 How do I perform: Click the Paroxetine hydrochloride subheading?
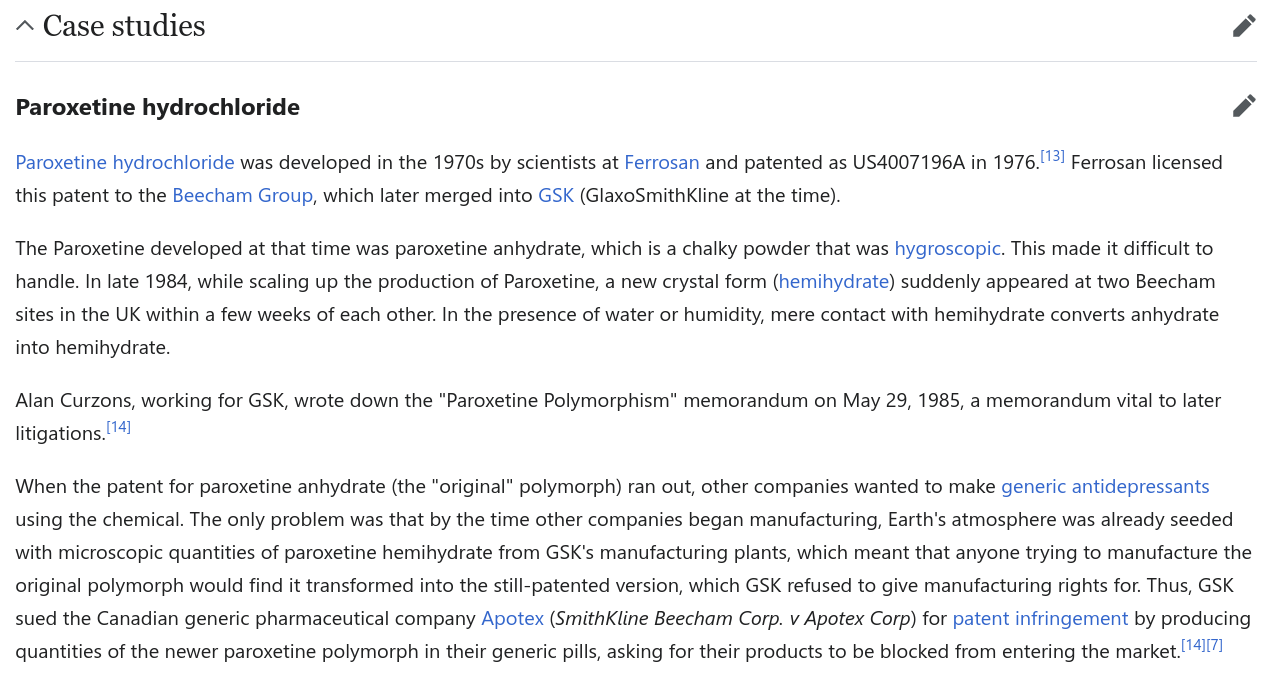coord(158,107)
